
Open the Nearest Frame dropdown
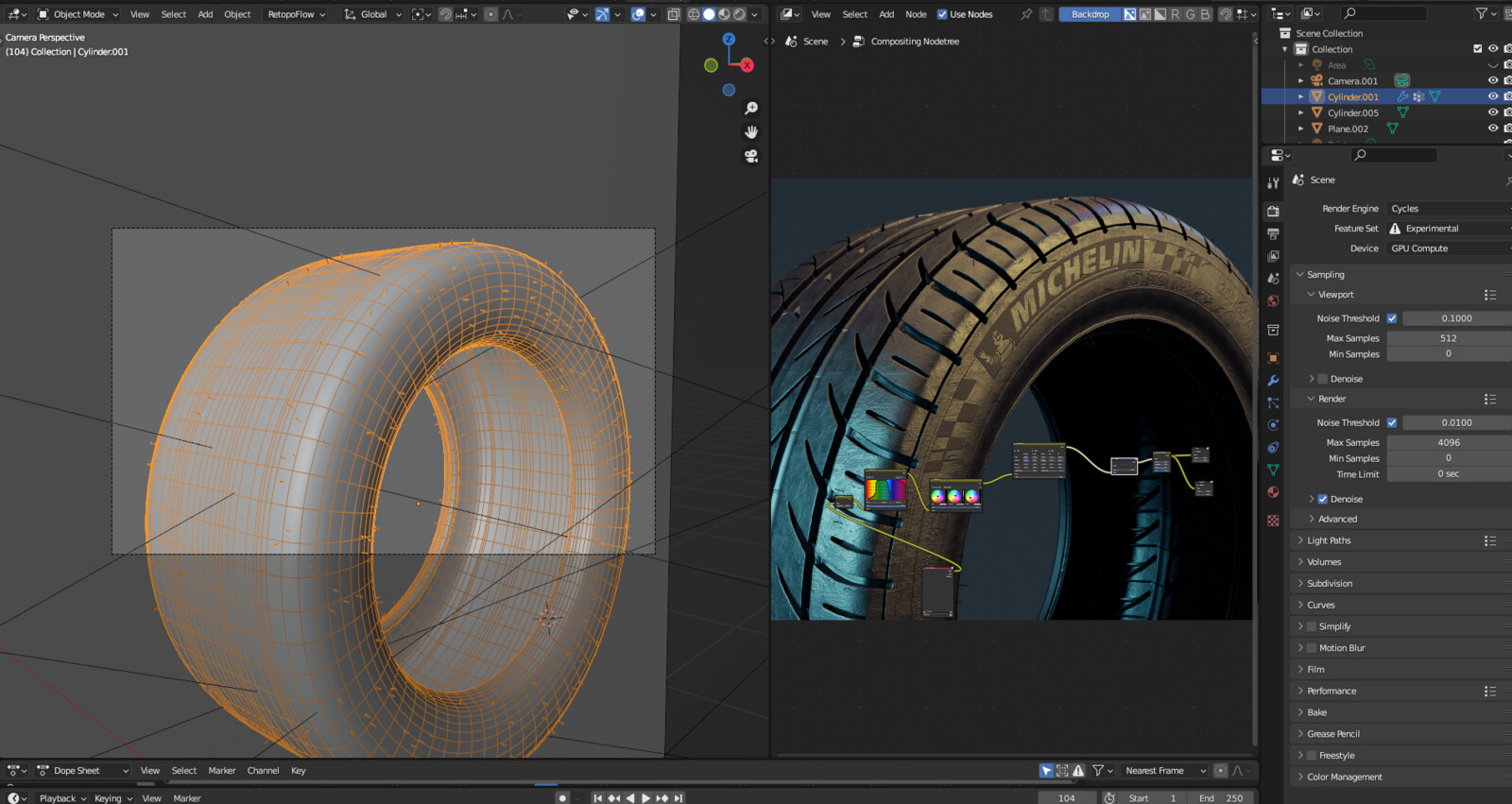(x=1163, y=771)
